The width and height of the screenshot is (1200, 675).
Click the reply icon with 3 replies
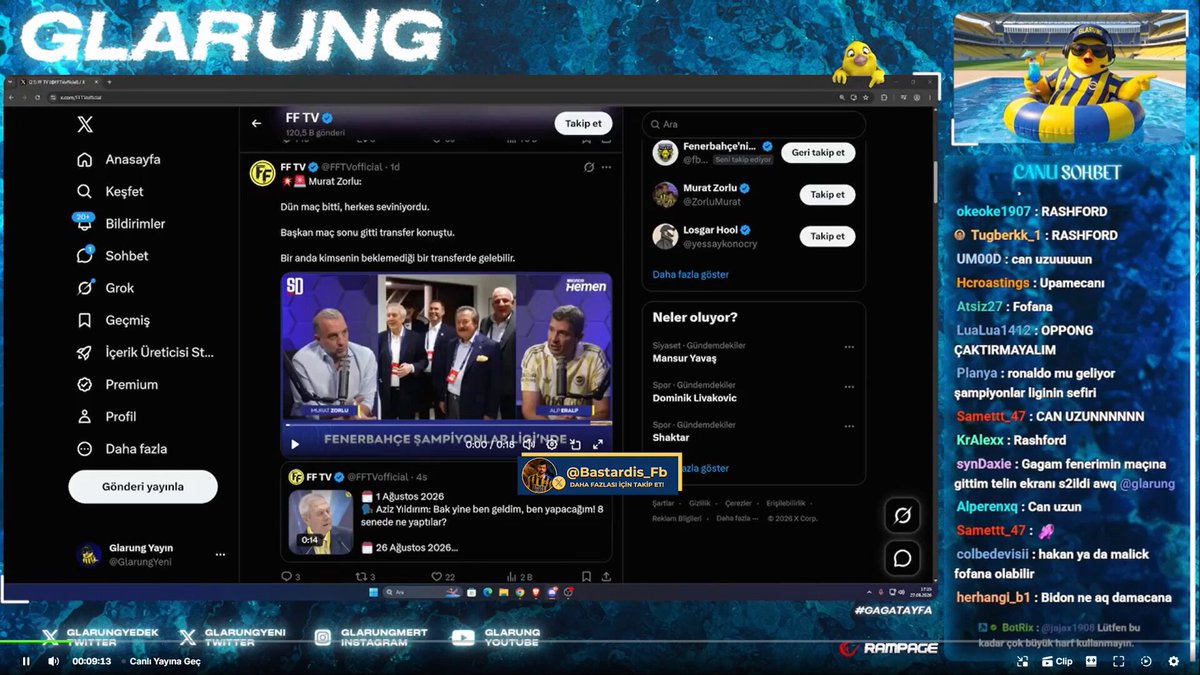pos(291,576)
